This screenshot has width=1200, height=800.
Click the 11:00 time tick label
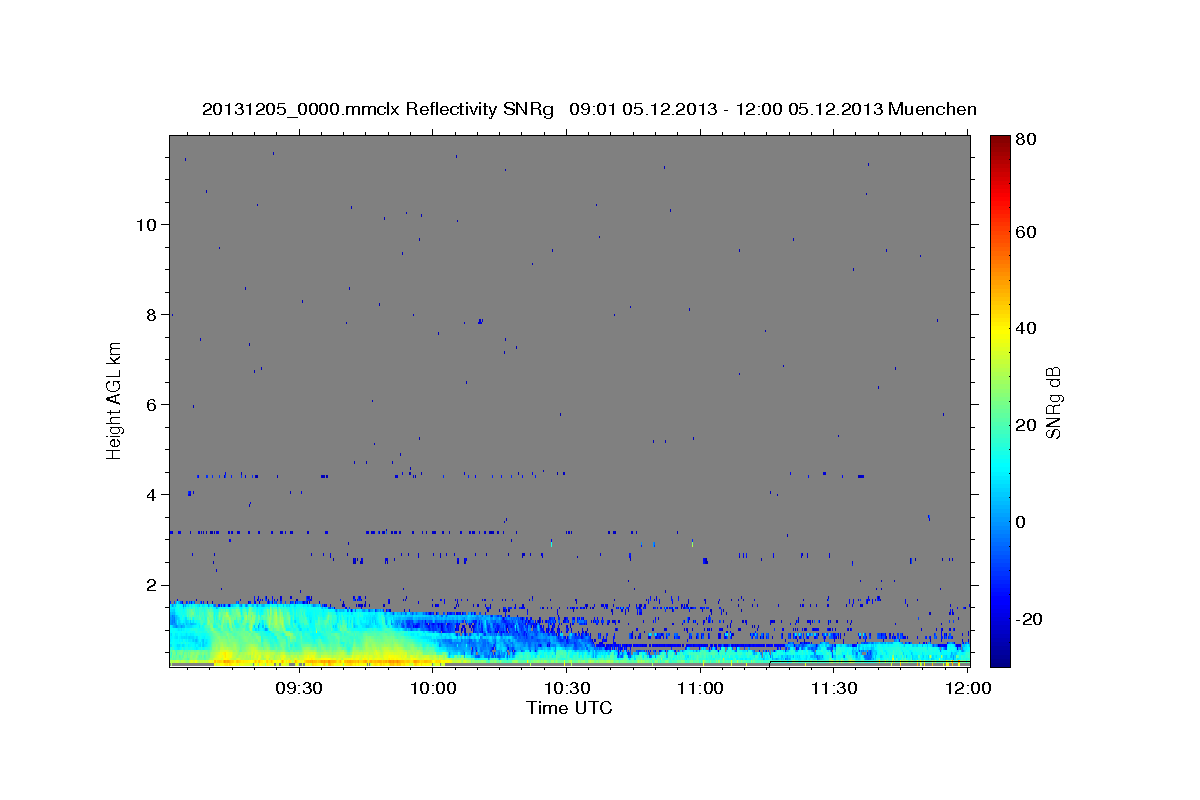(700, 688)
